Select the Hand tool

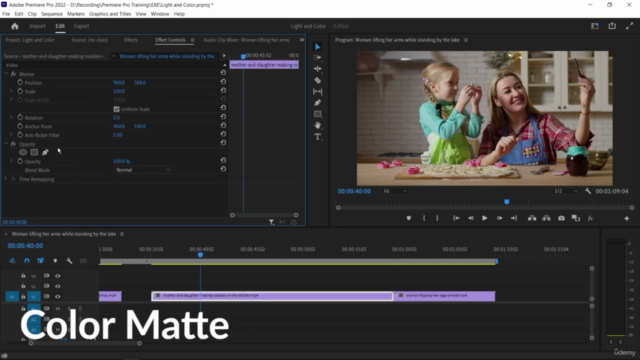click(x=318, y=125)
